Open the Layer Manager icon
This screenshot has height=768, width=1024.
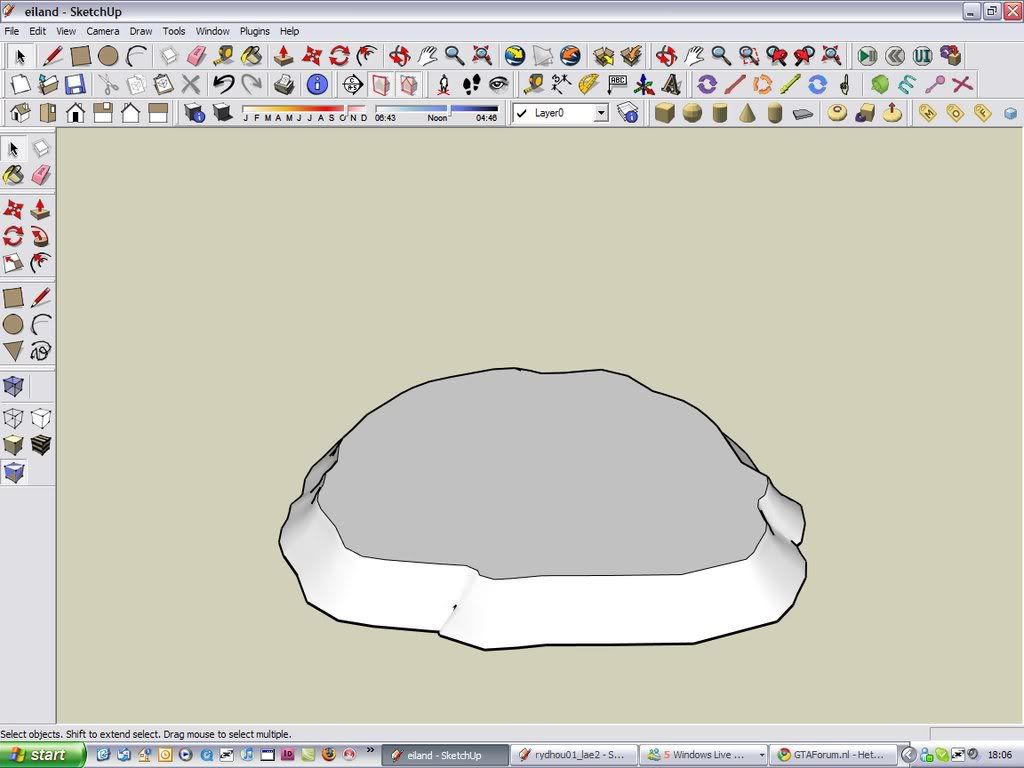pyautogui.click(x=628, y=113)
